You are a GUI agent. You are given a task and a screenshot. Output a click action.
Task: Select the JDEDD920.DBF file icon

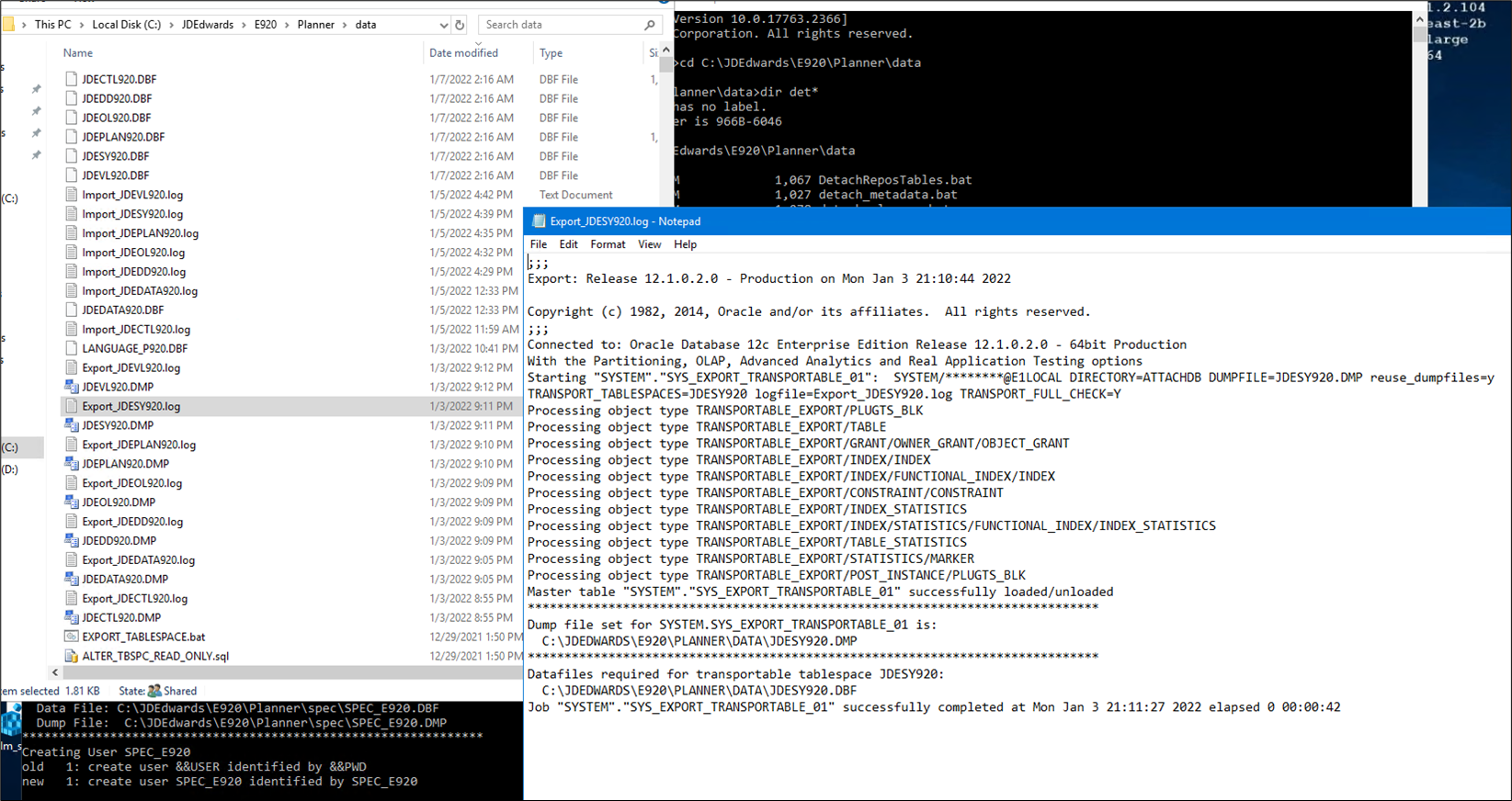72,98
